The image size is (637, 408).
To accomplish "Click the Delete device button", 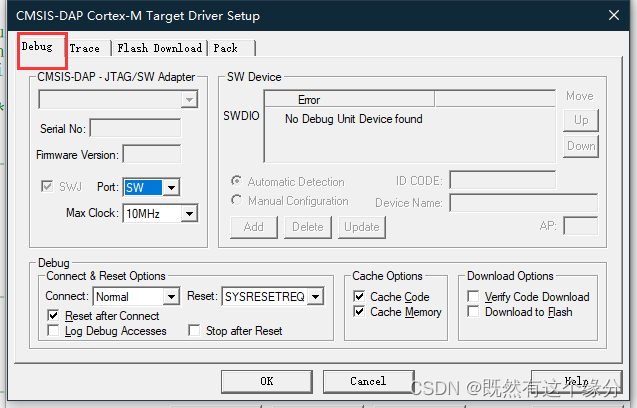I will coord(308,227).
